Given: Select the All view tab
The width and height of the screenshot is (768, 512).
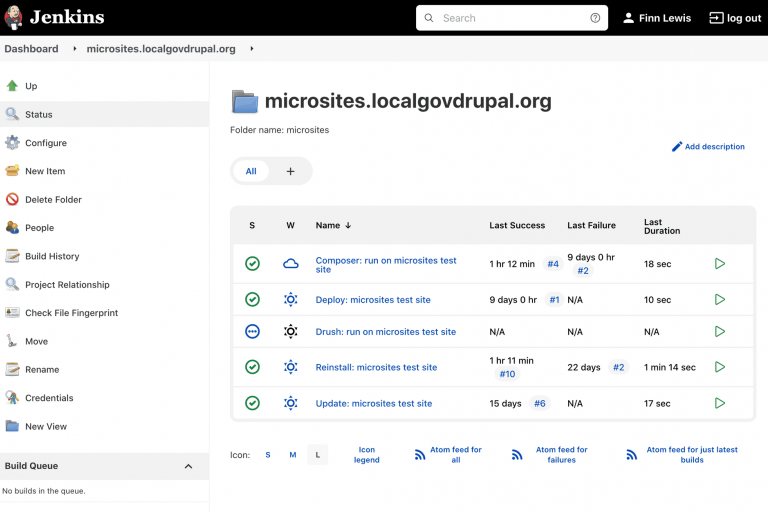Looking at the screenshot, I should [x=251, y=171].
